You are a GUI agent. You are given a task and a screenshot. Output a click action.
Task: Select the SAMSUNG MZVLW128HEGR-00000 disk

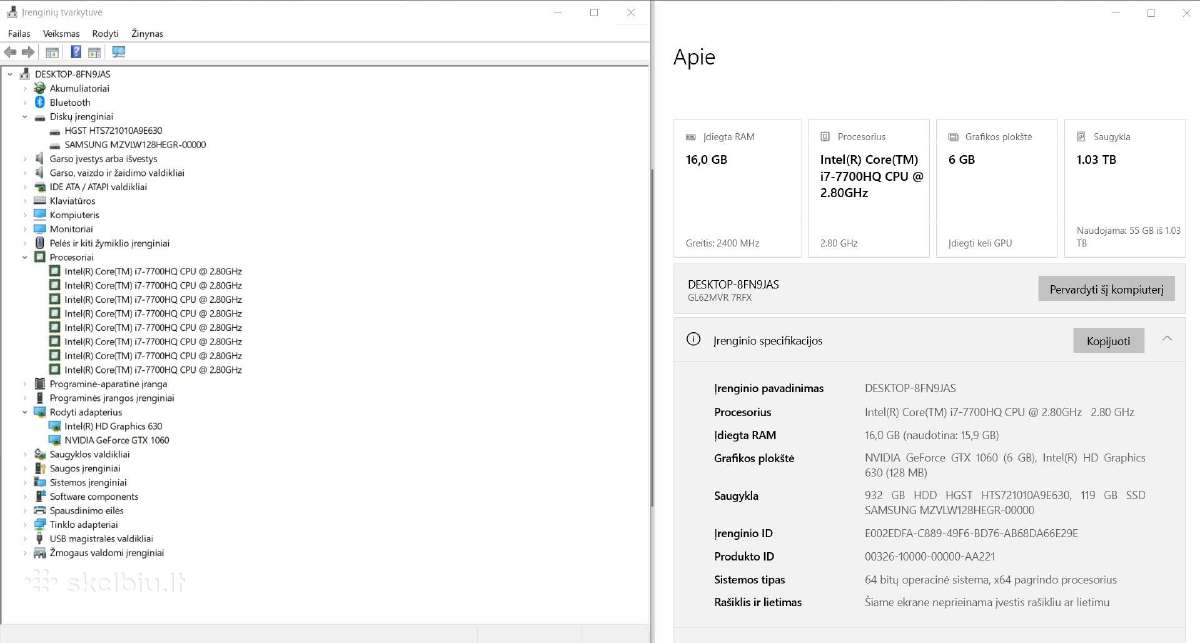point(135,144)
